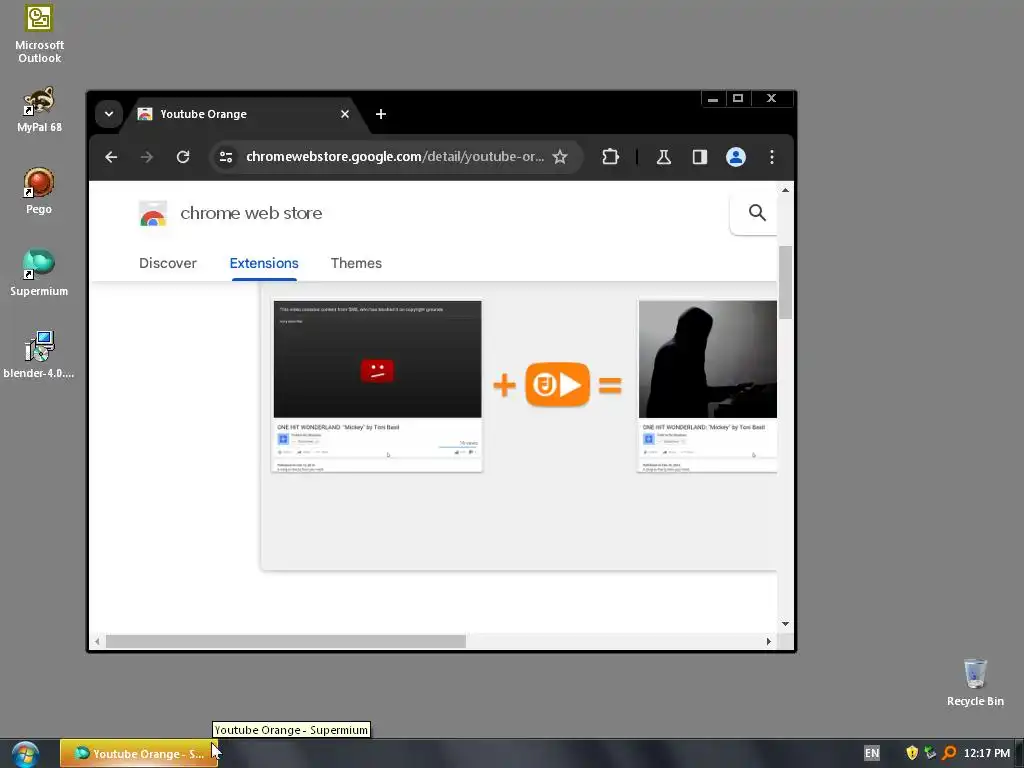Maximize the Supermium browser window

[738, 99]
